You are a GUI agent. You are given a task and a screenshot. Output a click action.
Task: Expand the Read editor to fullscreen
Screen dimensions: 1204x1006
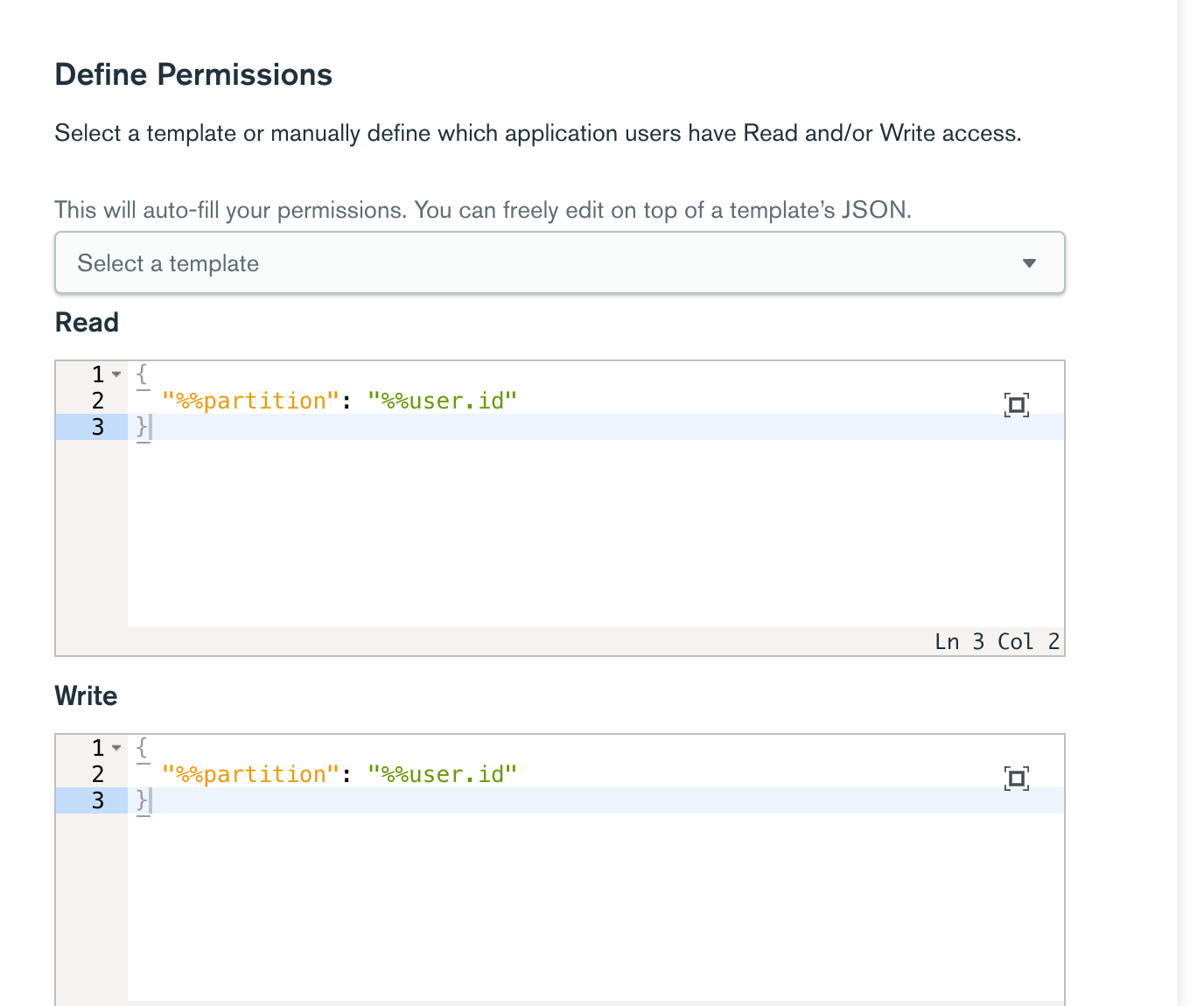click(1016, 404)
